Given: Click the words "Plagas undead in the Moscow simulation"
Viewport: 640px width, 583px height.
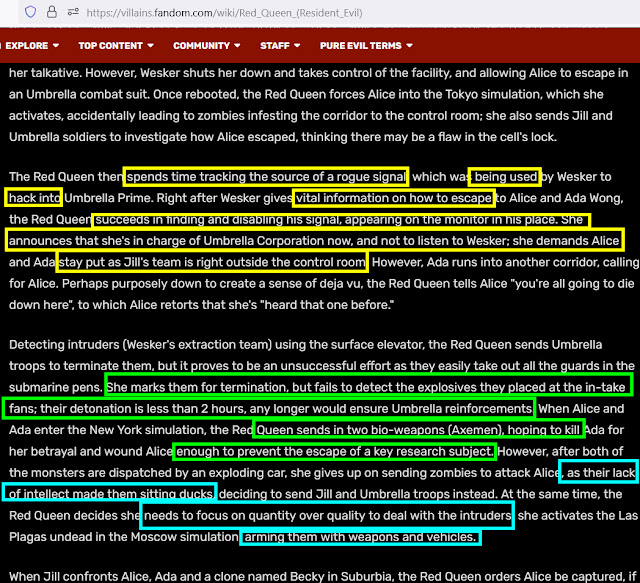Looking at the screenshot, I should [x=124, y=537].
